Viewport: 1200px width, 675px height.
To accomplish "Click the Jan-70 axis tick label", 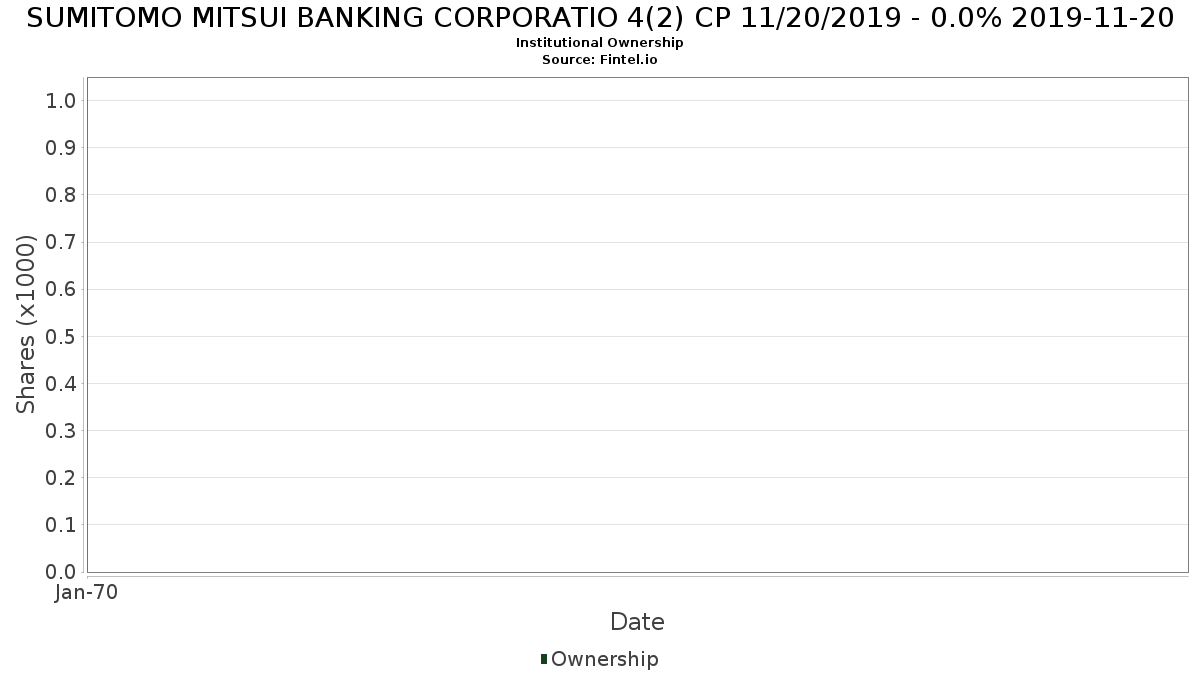I will (x=86, y=592).
